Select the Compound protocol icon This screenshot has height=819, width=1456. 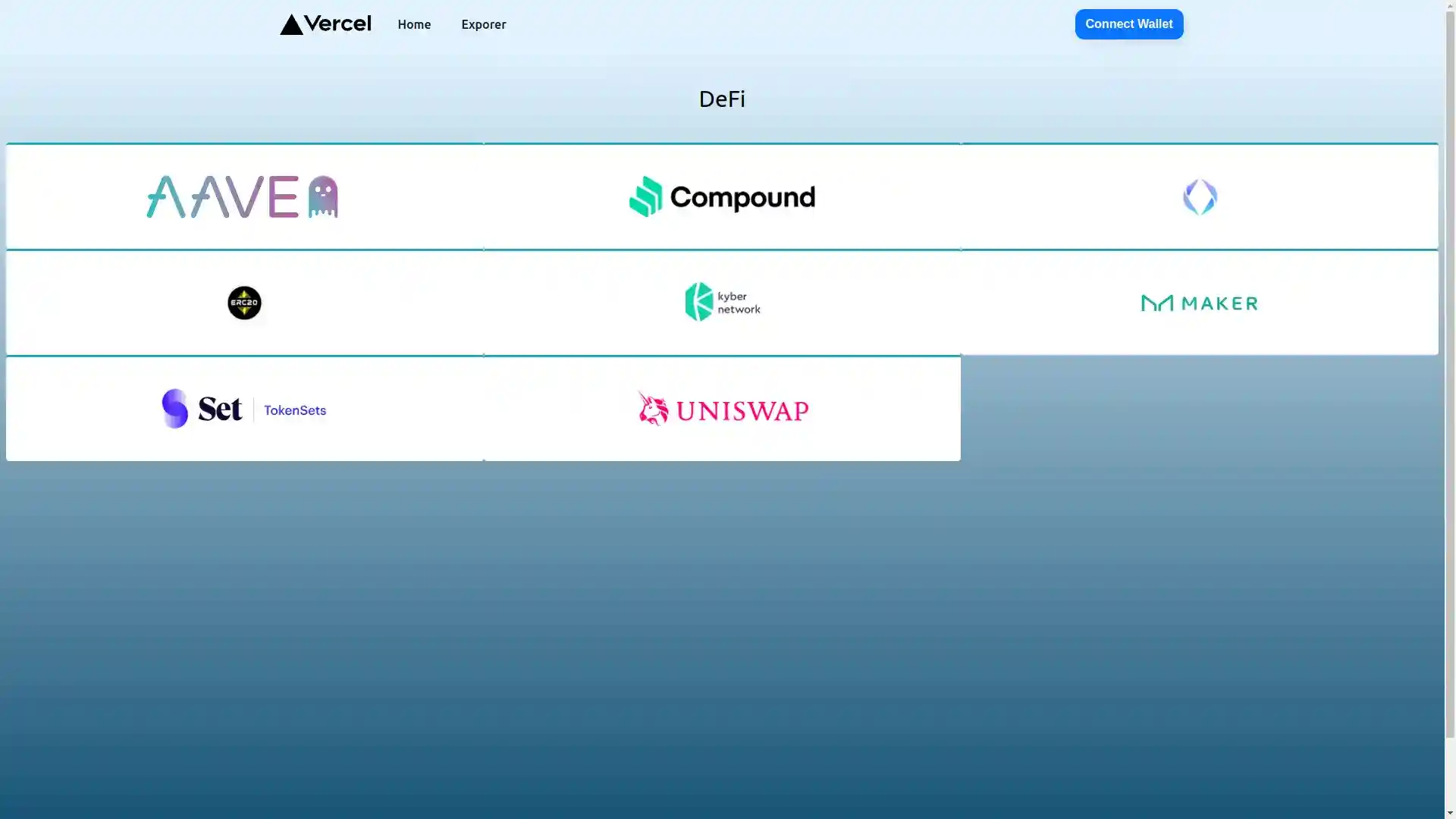click(x=722, y=196)
